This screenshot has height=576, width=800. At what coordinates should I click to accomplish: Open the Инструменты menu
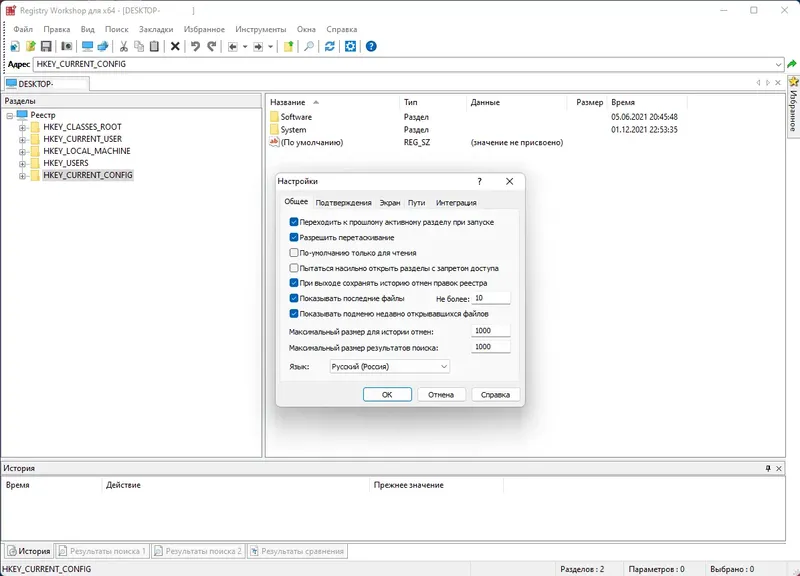[x=261, y=30]
